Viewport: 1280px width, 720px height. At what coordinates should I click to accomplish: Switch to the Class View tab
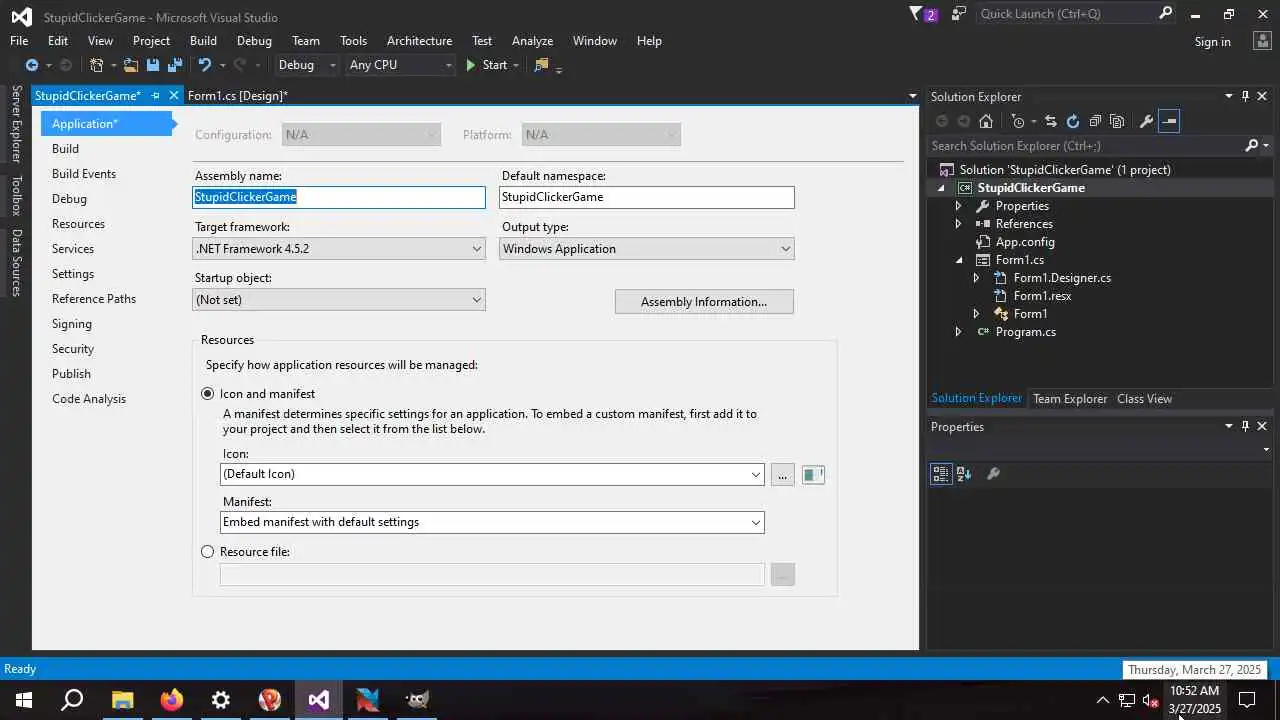[x=1144, y=399]
